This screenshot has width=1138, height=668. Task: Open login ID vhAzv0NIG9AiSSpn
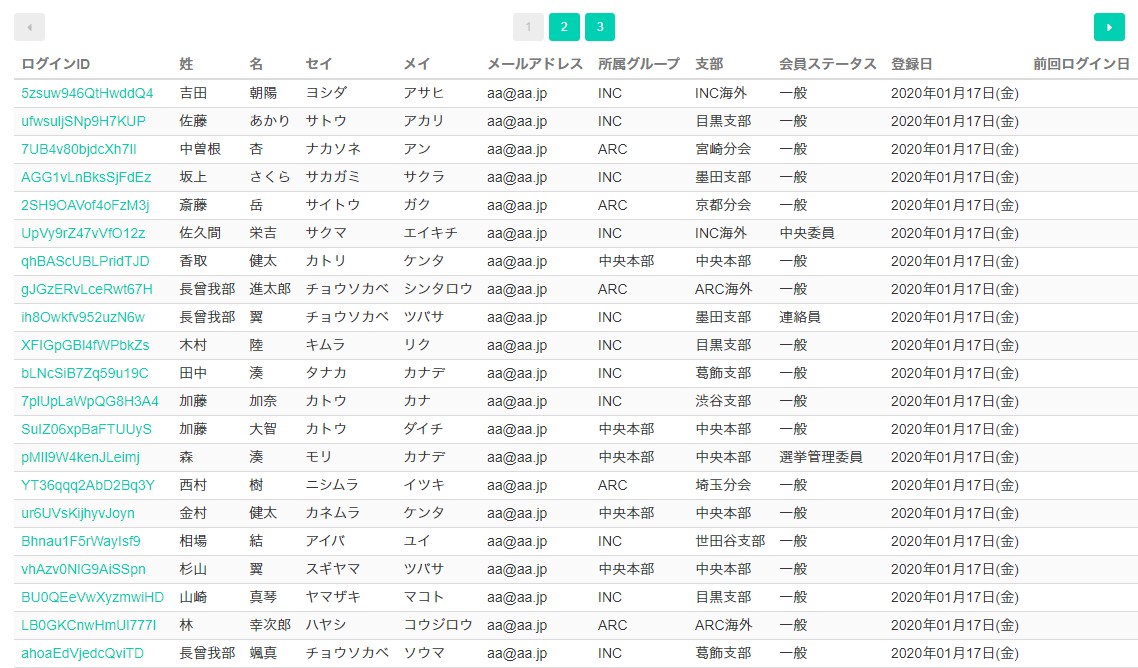click(83, 569)
